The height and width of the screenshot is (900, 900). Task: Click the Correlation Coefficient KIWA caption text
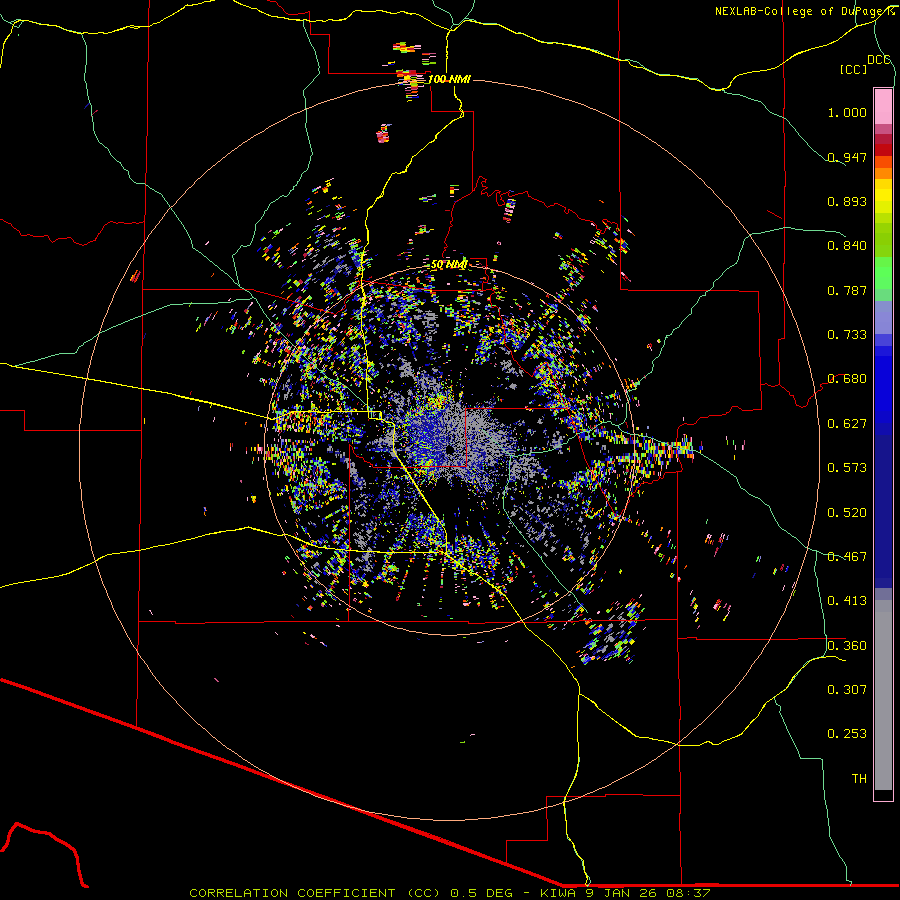[x=450, y=893]
